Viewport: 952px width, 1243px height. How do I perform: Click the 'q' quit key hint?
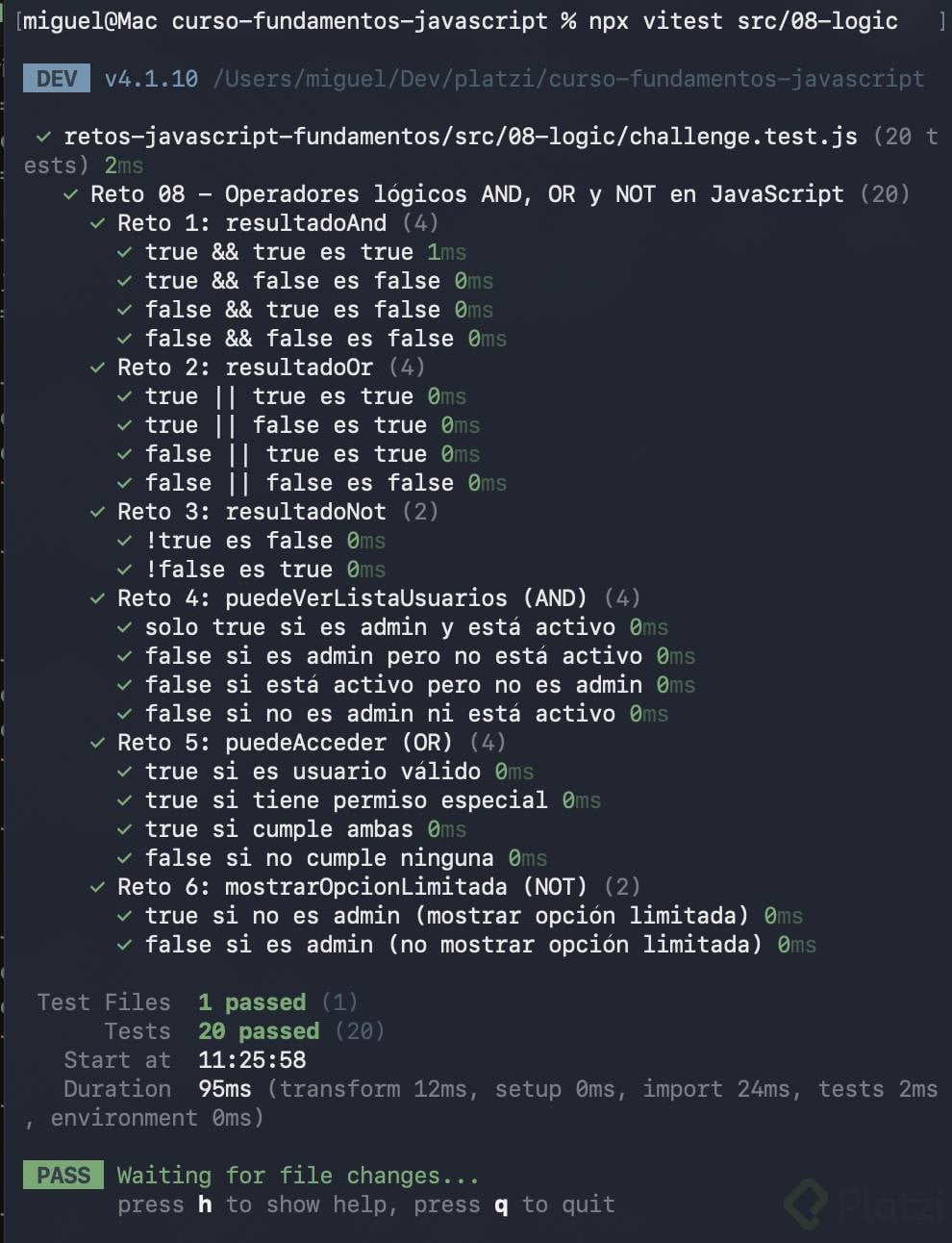[x=501, y=1205]
